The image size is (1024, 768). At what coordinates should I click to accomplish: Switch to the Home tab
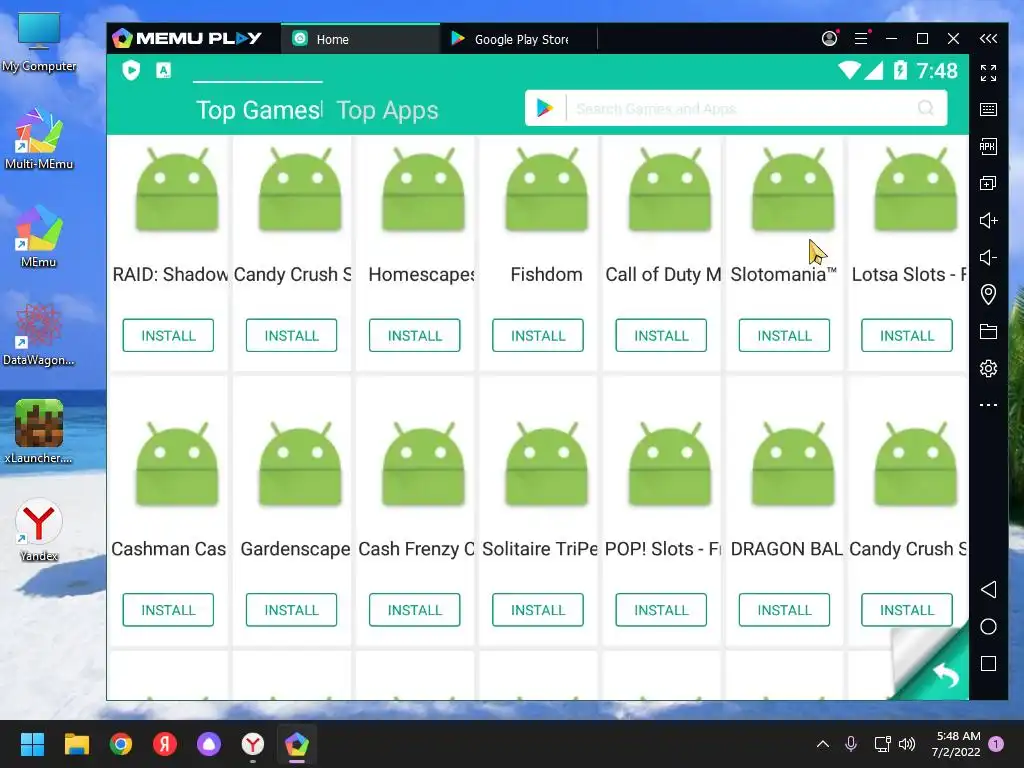[x=360, y=39]
